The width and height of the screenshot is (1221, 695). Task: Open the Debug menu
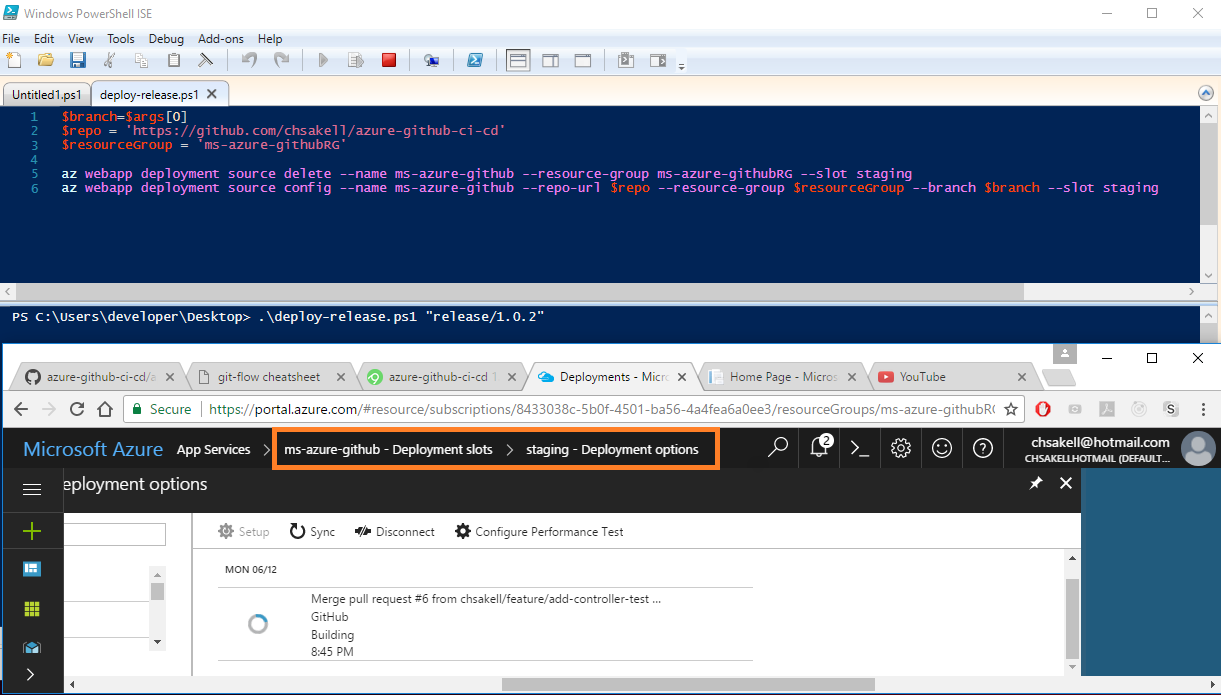pos(166,38)
